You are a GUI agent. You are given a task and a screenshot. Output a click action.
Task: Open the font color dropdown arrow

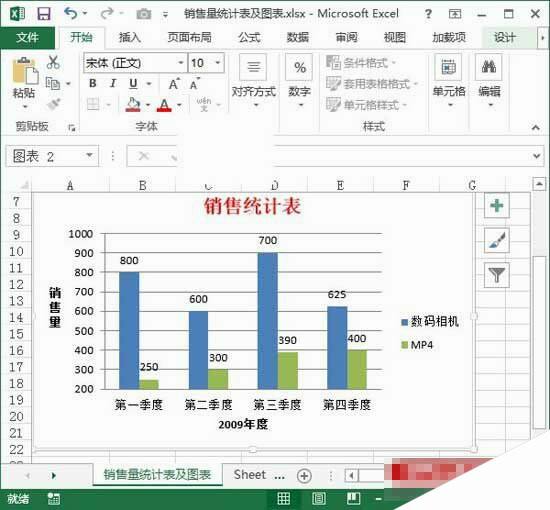click(180, 105)
